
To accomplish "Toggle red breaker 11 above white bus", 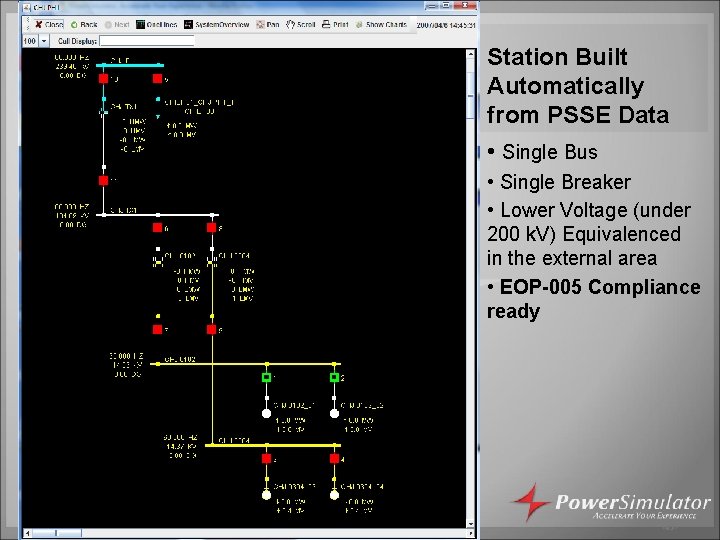I will 104,180.
